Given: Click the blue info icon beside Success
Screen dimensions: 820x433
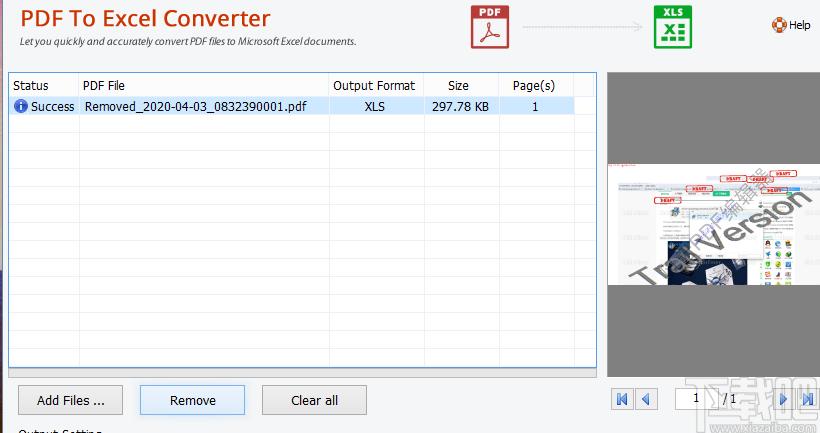Looking at the screenshot, I should pos(20,106).
